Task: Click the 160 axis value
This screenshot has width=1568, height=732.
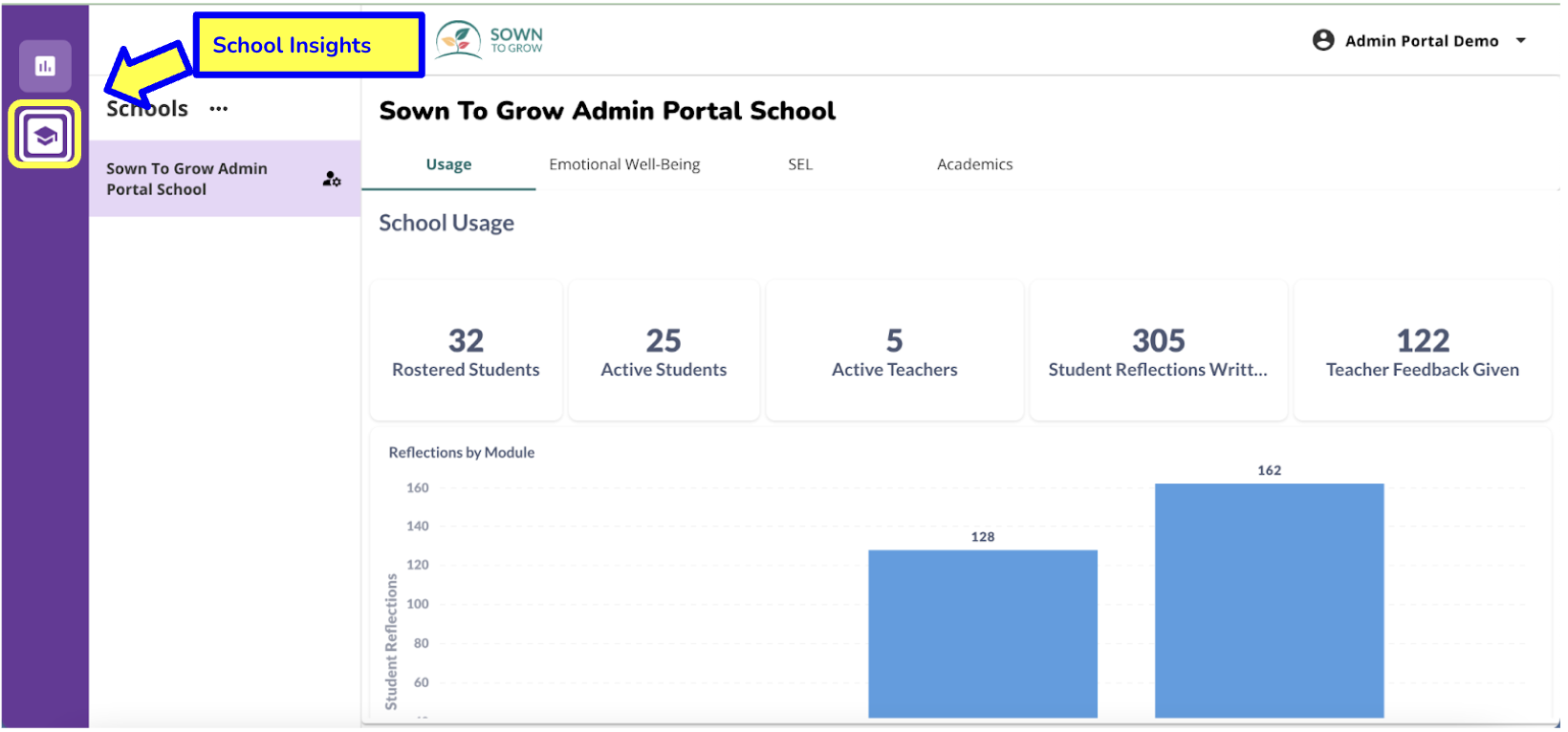Action: 418,488
